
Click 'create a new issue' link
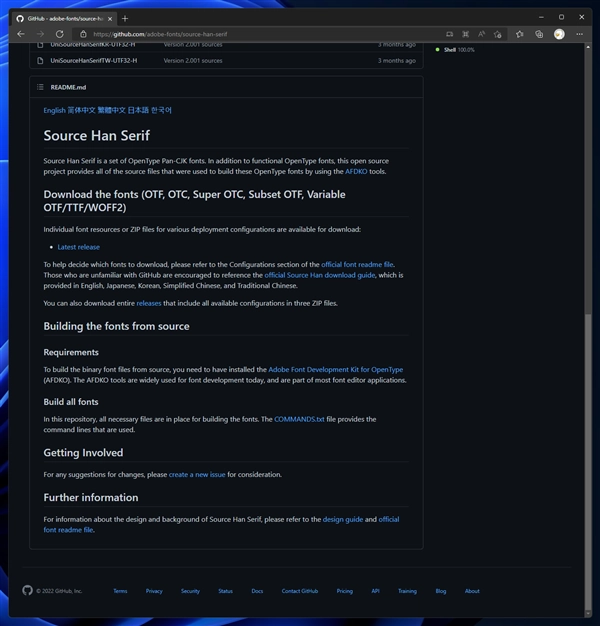point(197,475)
